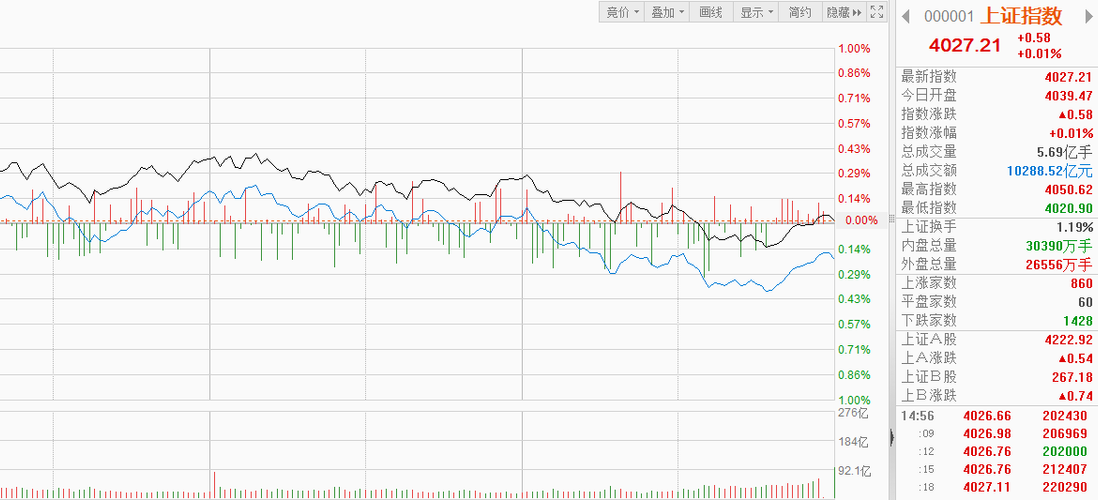Image resolution: width=1098 pixels, height=500 pixels.
Task: Switch to 简约 simplified view
Action: (800, 12)
